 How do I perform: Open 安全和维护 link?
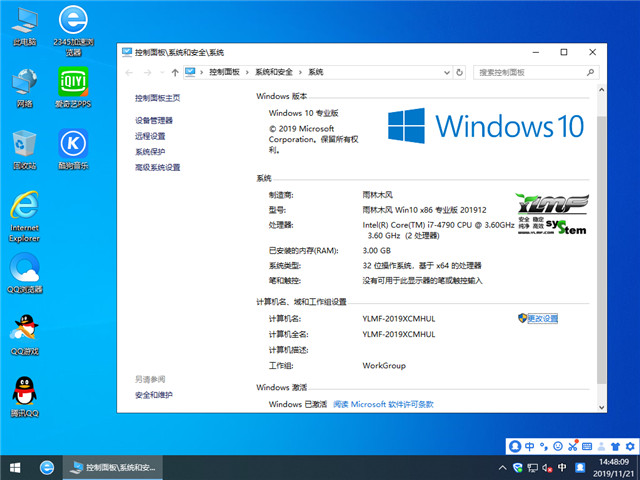pos(153,395)
